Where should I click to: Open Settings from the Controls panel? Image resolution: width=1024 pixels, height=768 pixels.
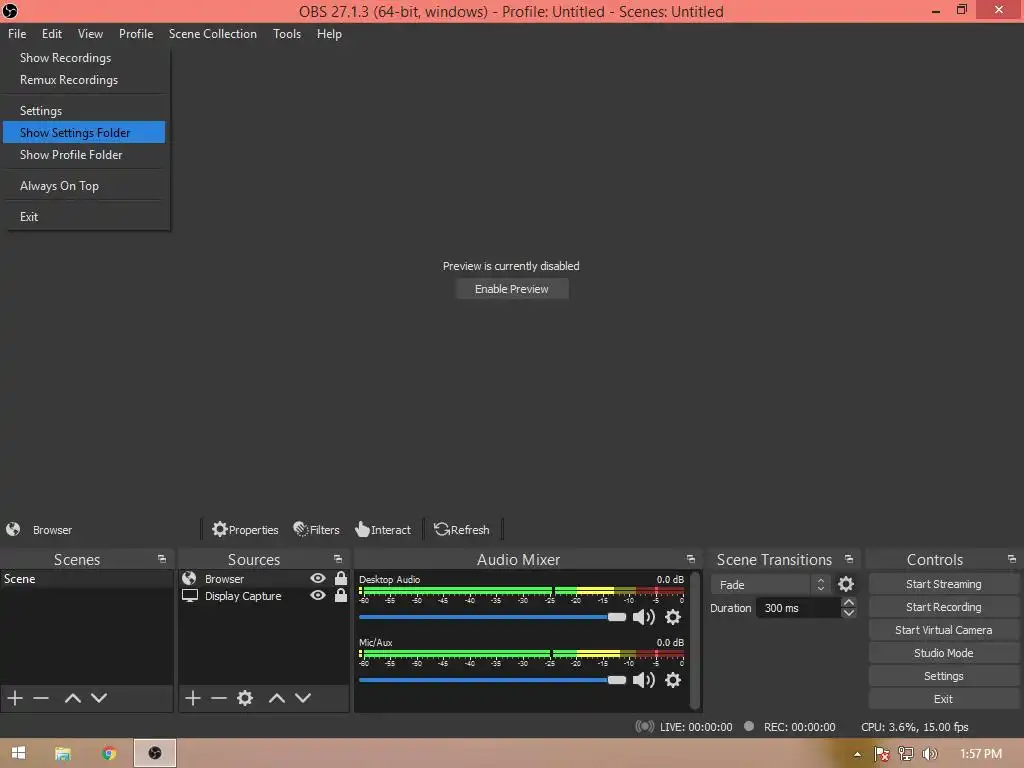[944, 676]
